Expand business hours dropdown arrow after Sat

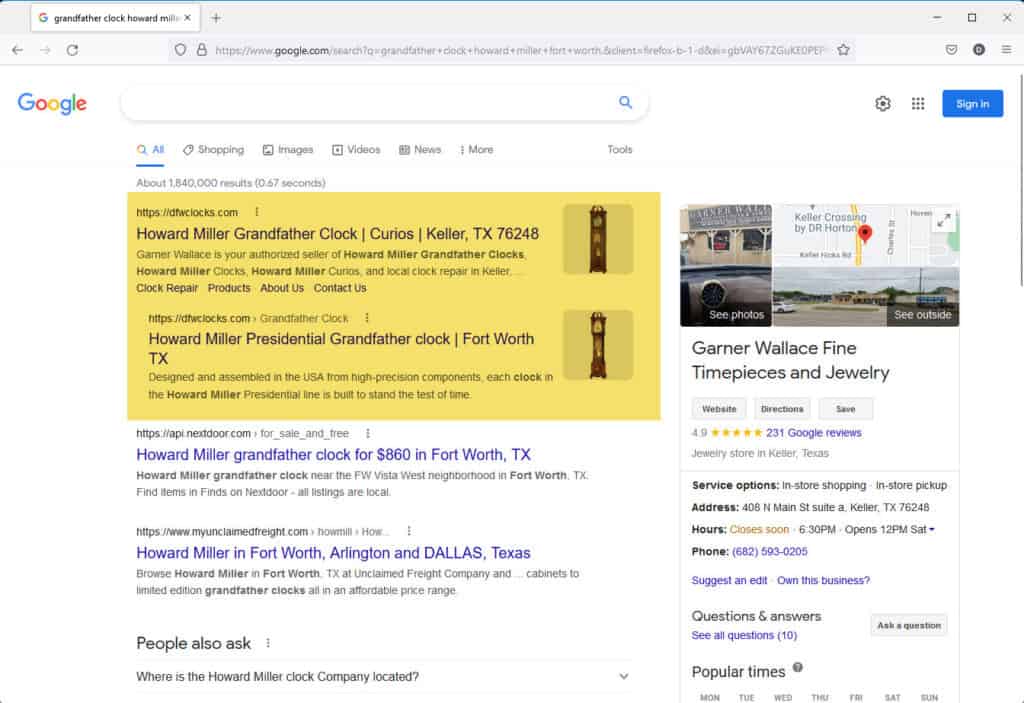[x=932, y=530]
